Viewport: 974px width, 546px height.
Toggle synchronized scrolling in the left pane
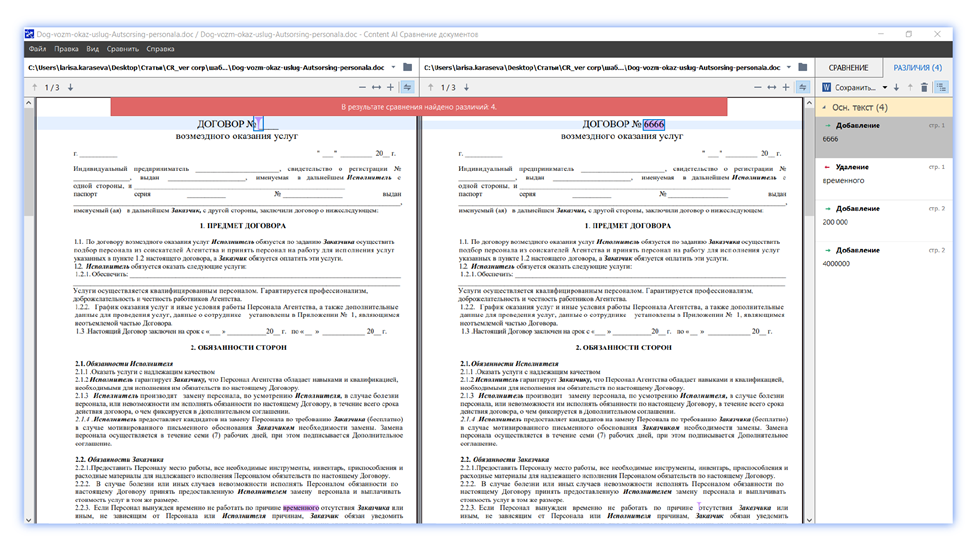[x=407, y=88]
